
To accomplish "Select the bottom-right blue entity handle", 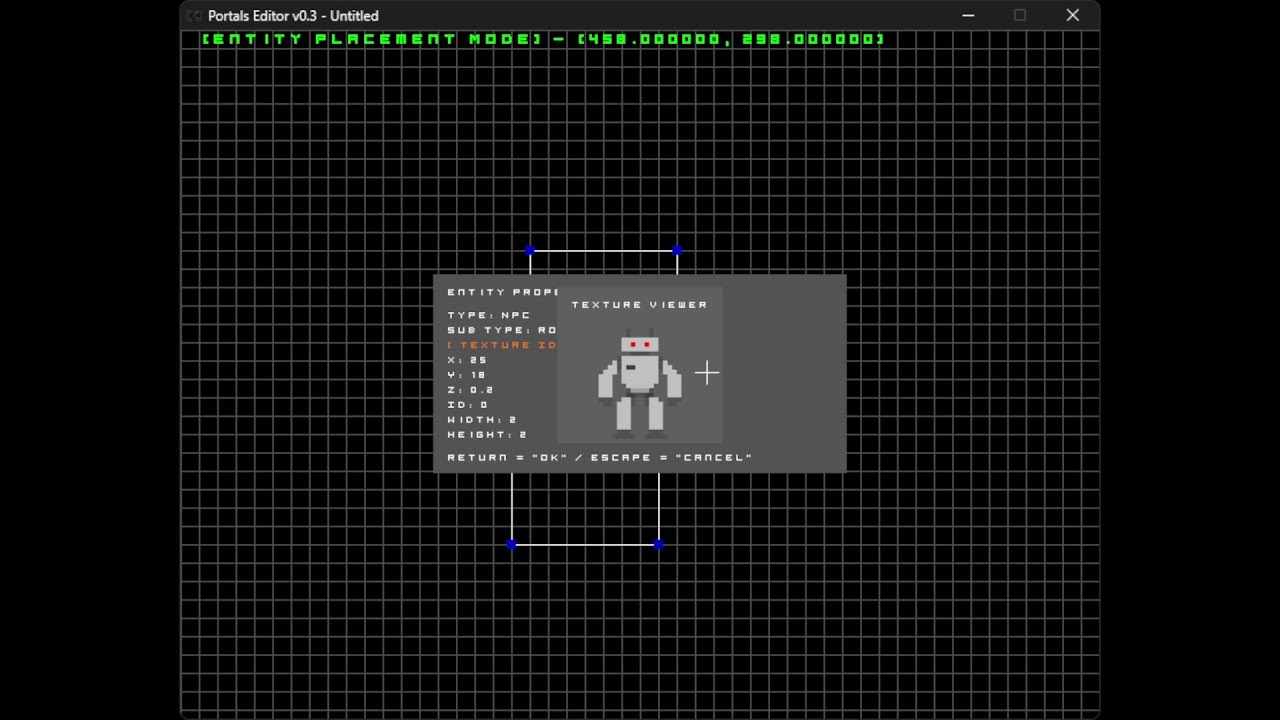I will pos(659,544).
